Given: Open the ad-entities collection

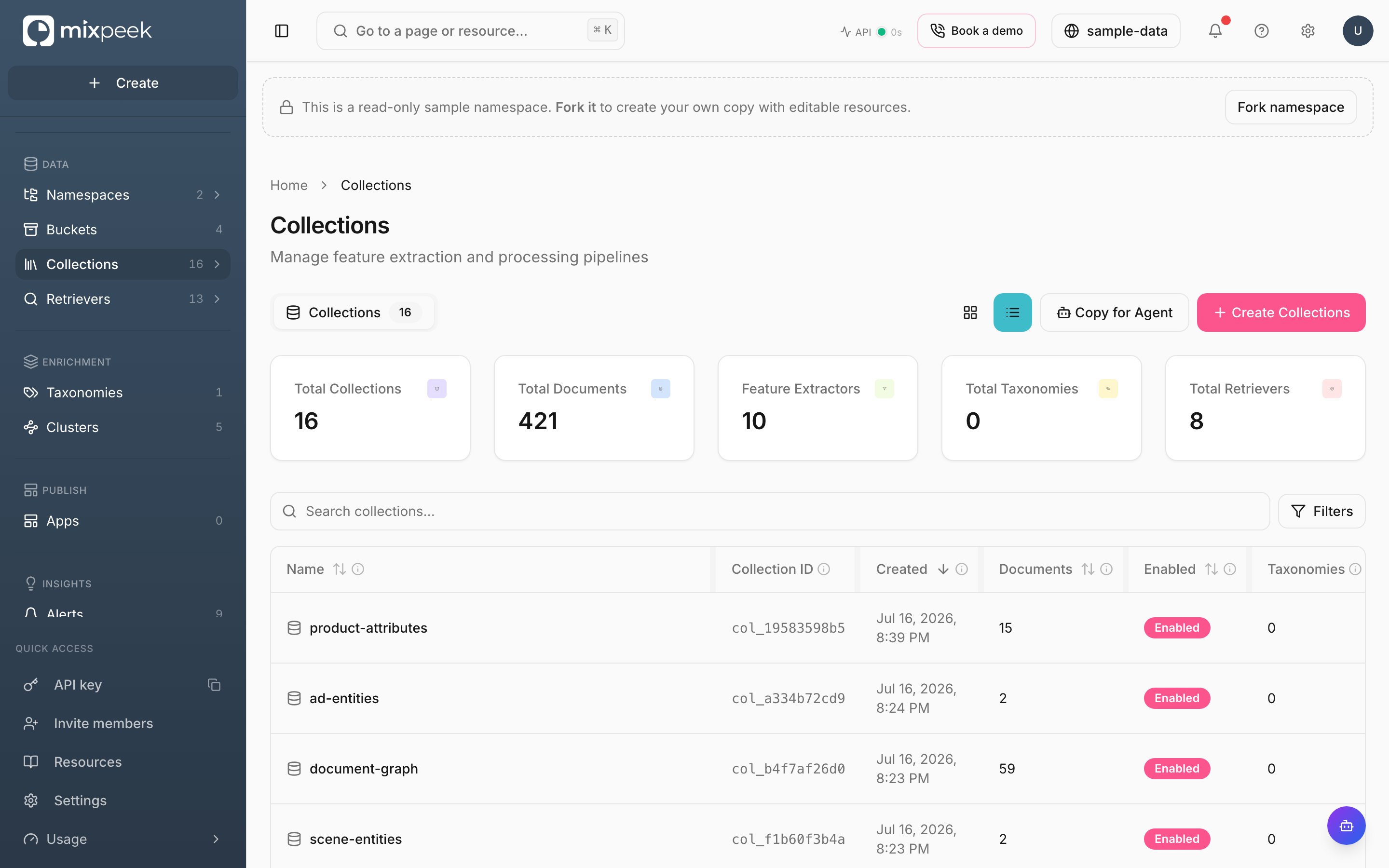Looking at the screenshot, I should pyautogui.click(x=344, y=698).
